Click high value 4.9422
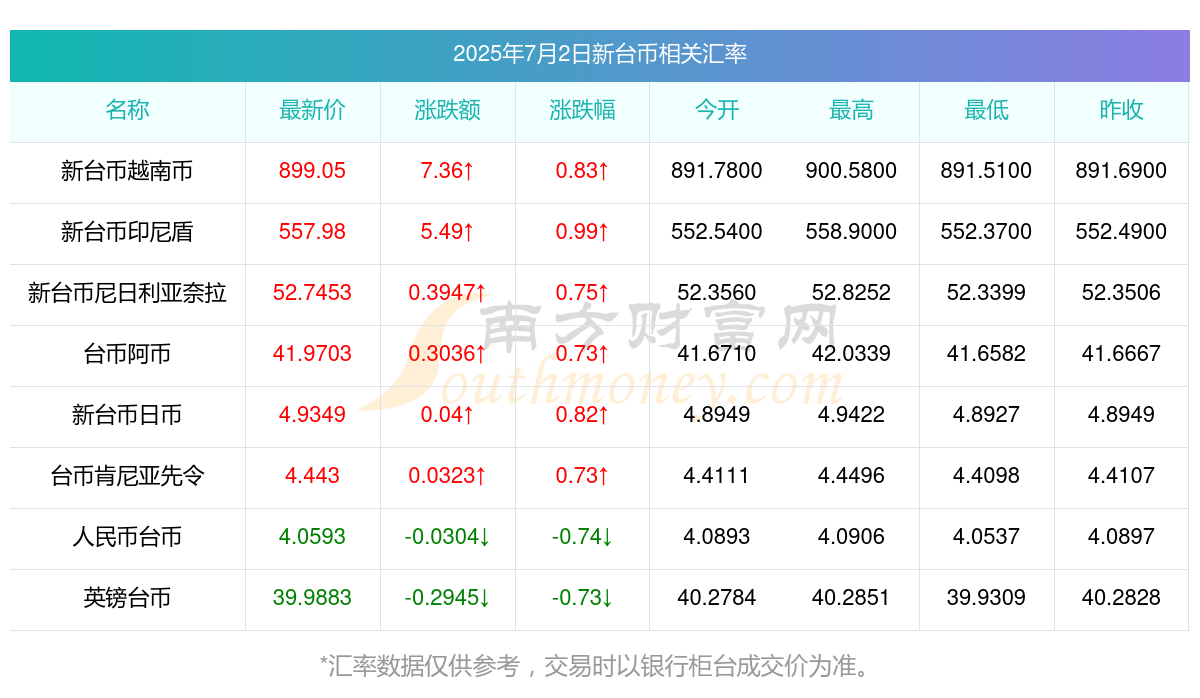 [851, 415]
